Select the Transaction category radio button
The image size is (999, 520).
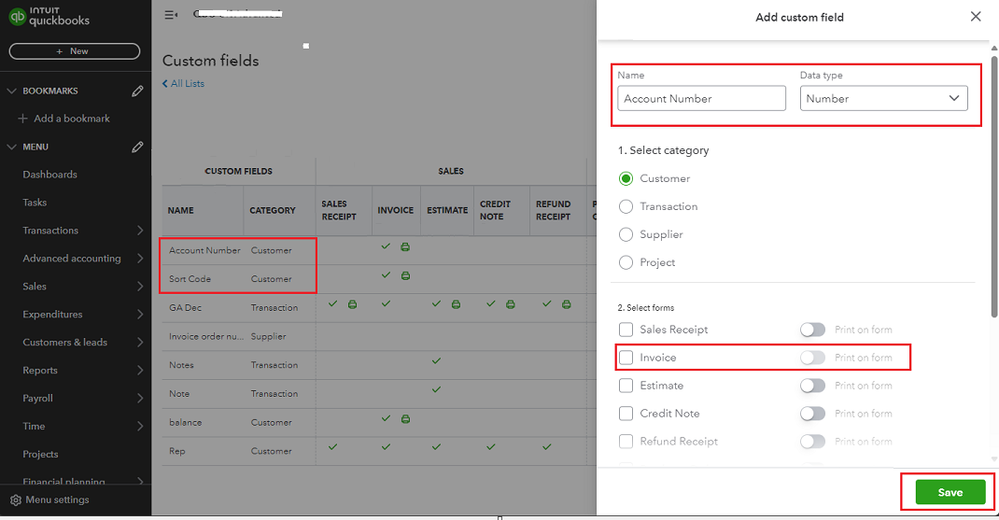coord(627,206)
